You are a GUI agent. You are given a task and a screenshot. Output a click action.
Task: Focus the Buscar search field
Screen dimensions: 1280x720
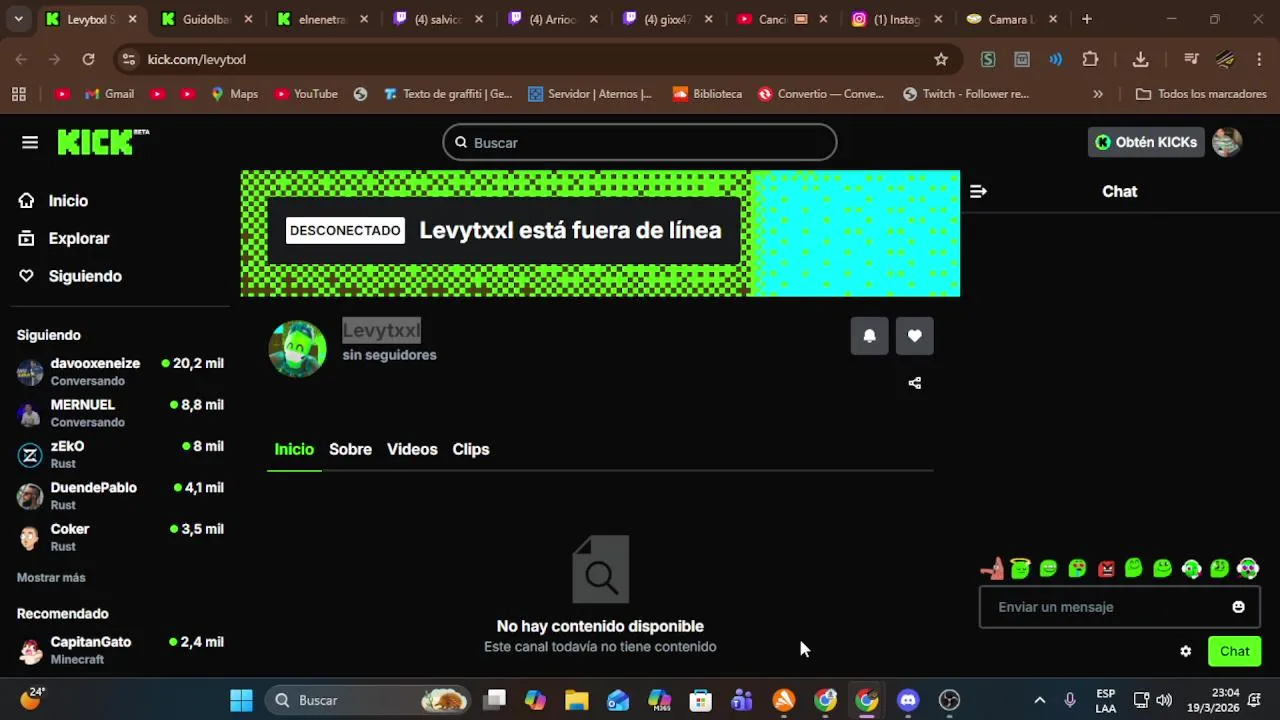click(640, 143)
